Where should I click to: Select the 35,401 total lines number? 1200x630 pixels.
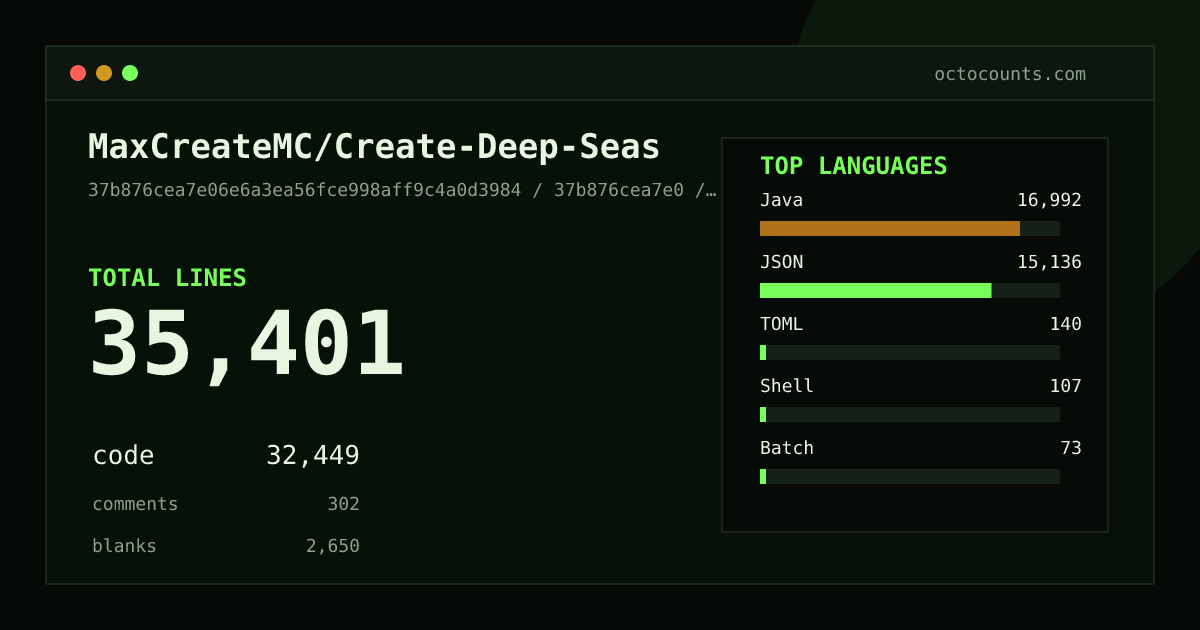247,345
